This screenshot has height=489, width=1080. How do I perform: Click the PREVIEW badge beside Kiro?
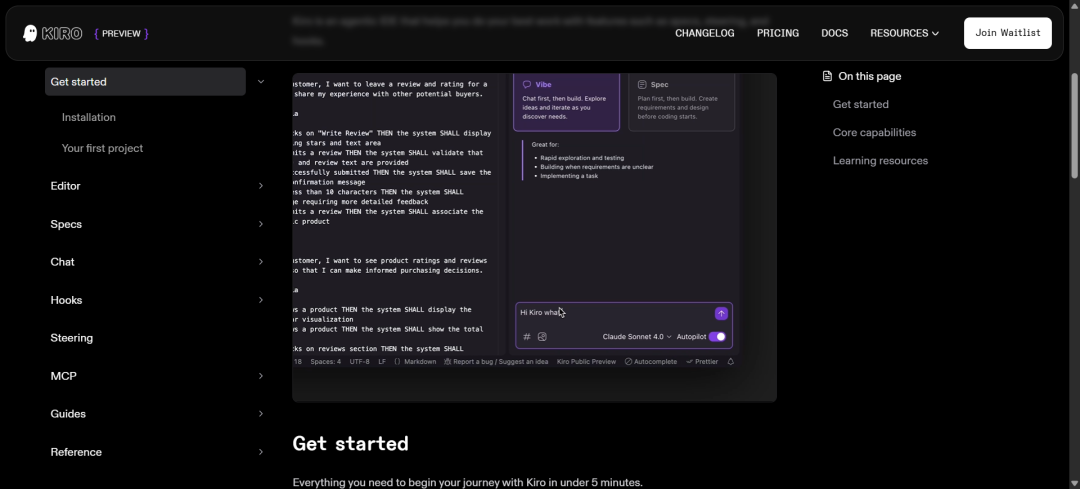tap(121, 33)
